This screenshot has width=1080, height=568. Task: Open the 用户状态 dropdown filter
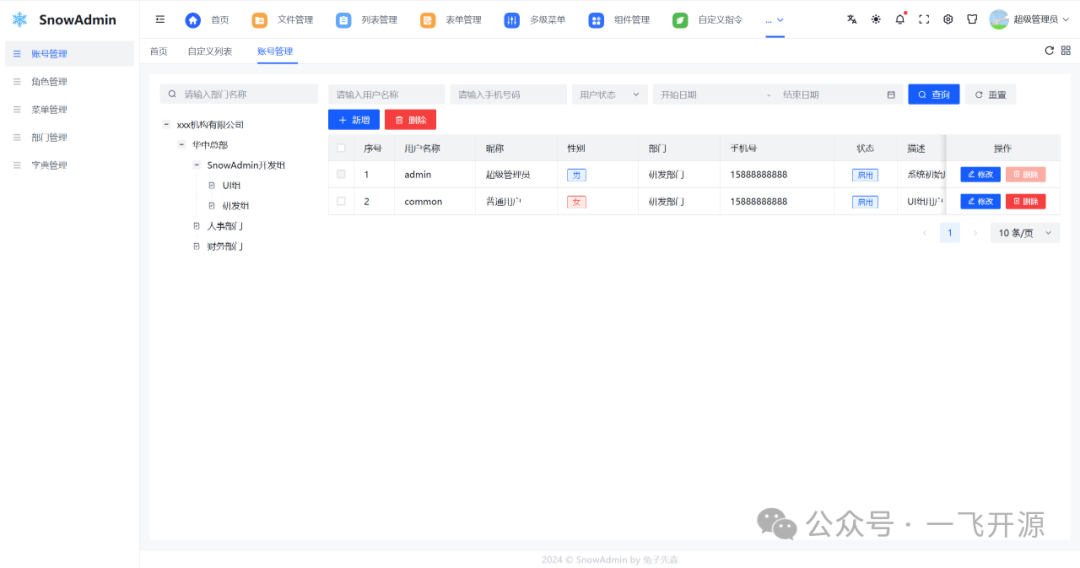[609, 94]
